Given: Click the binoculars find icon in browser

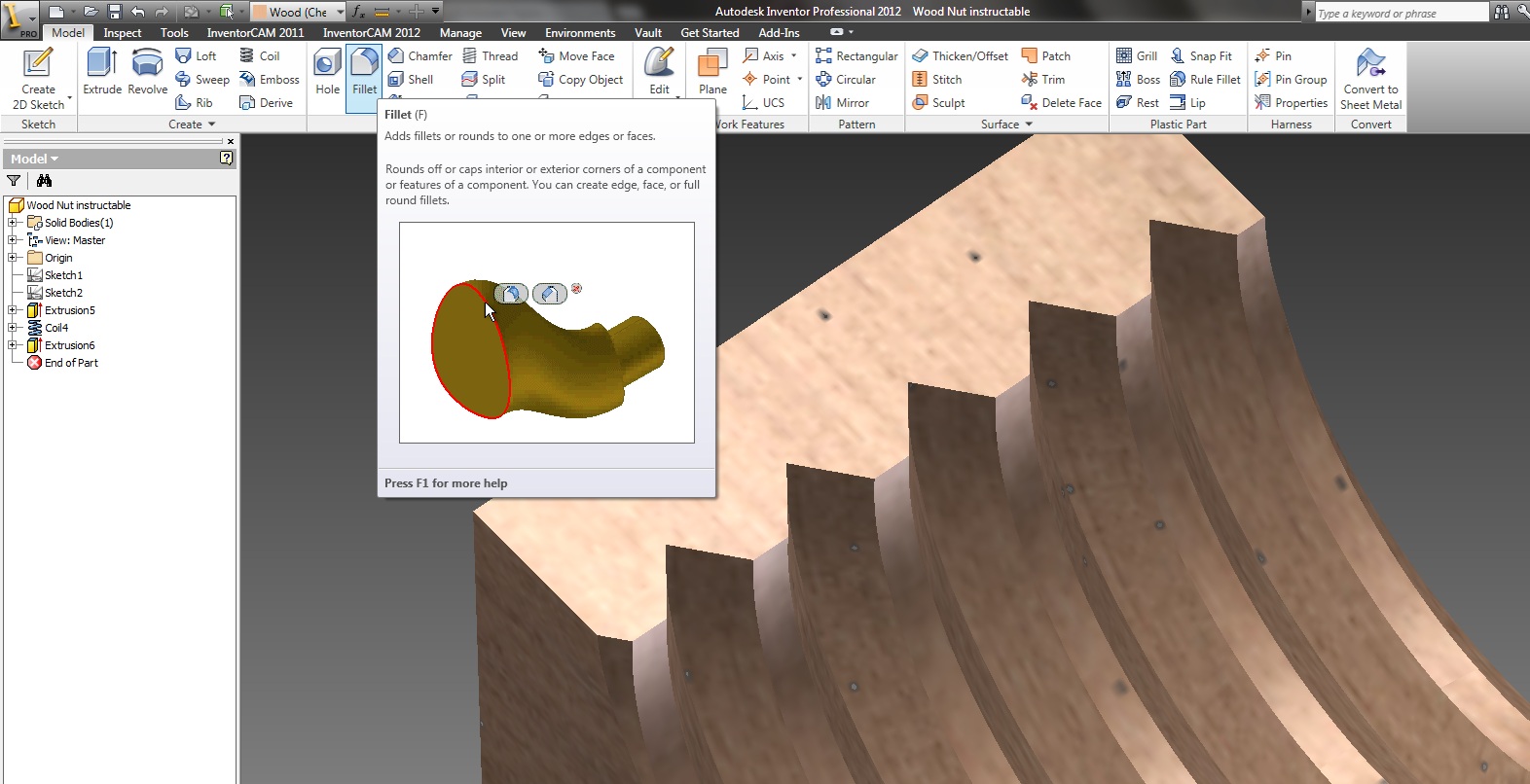Looking at the screenshot, I should pyautogui.click(x=44, y=181).
